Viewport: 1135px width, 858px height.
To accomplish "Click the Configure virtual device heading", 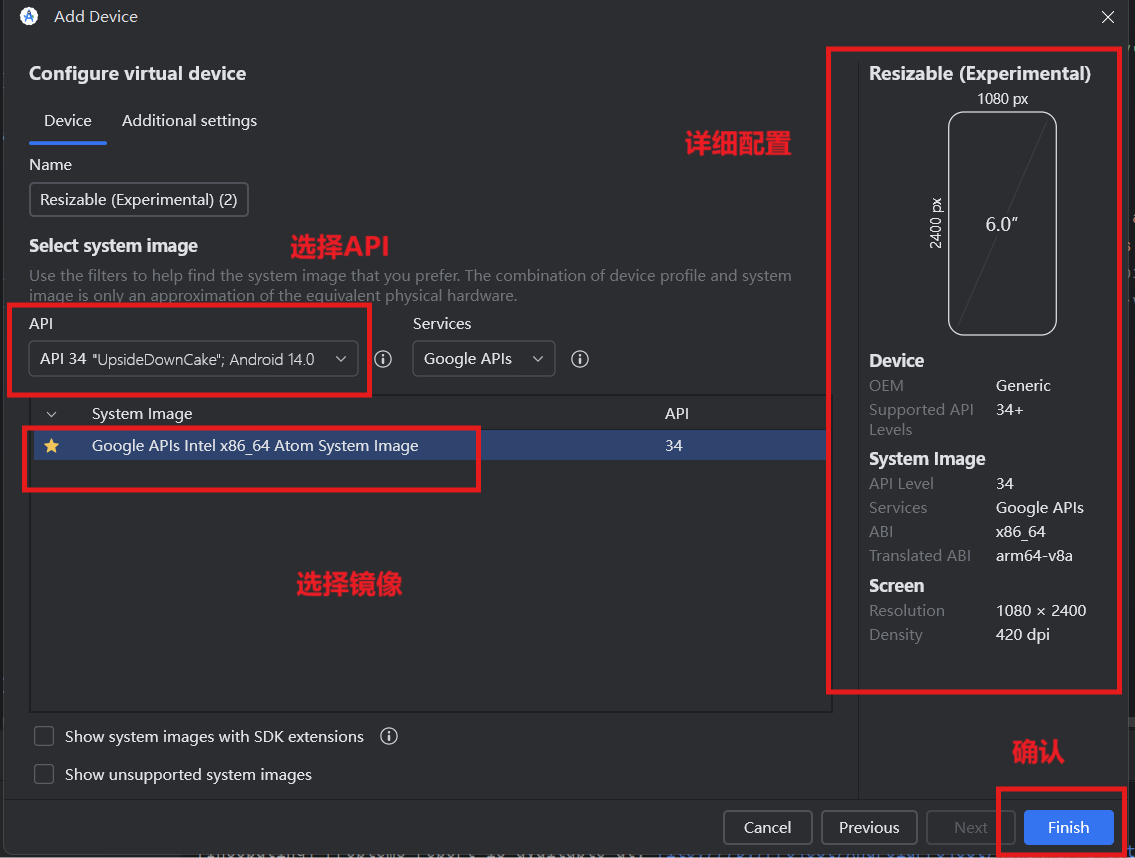I will pyautogui.click(x=138, y=74).
